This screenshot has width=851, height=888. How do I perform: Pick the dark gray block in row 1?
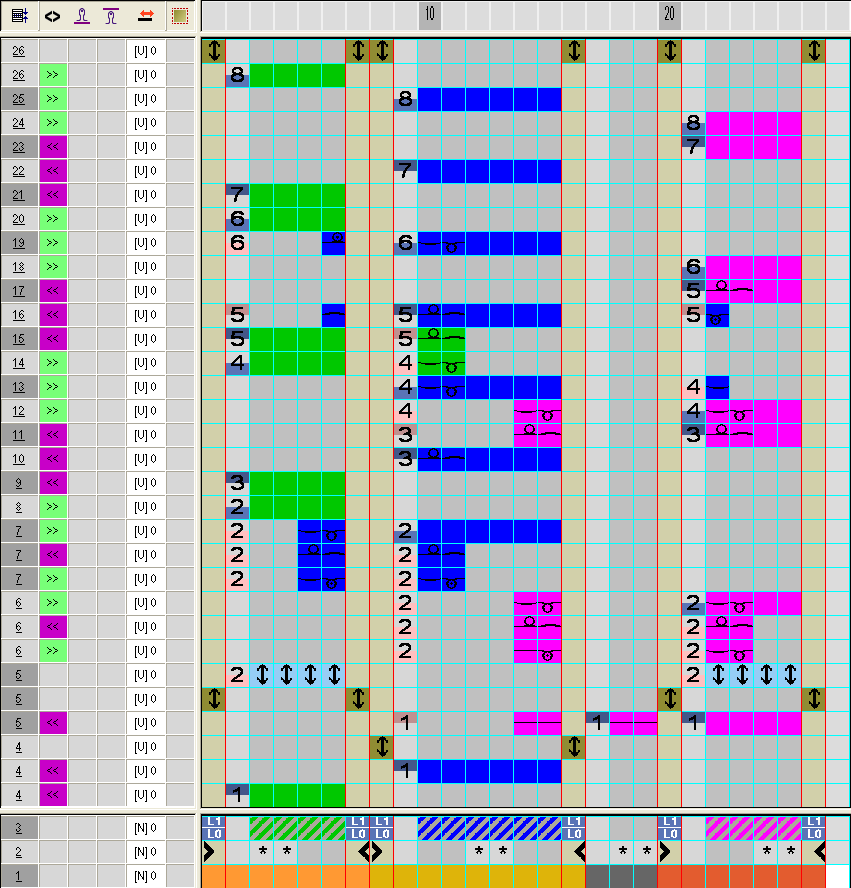coord(620,876)
